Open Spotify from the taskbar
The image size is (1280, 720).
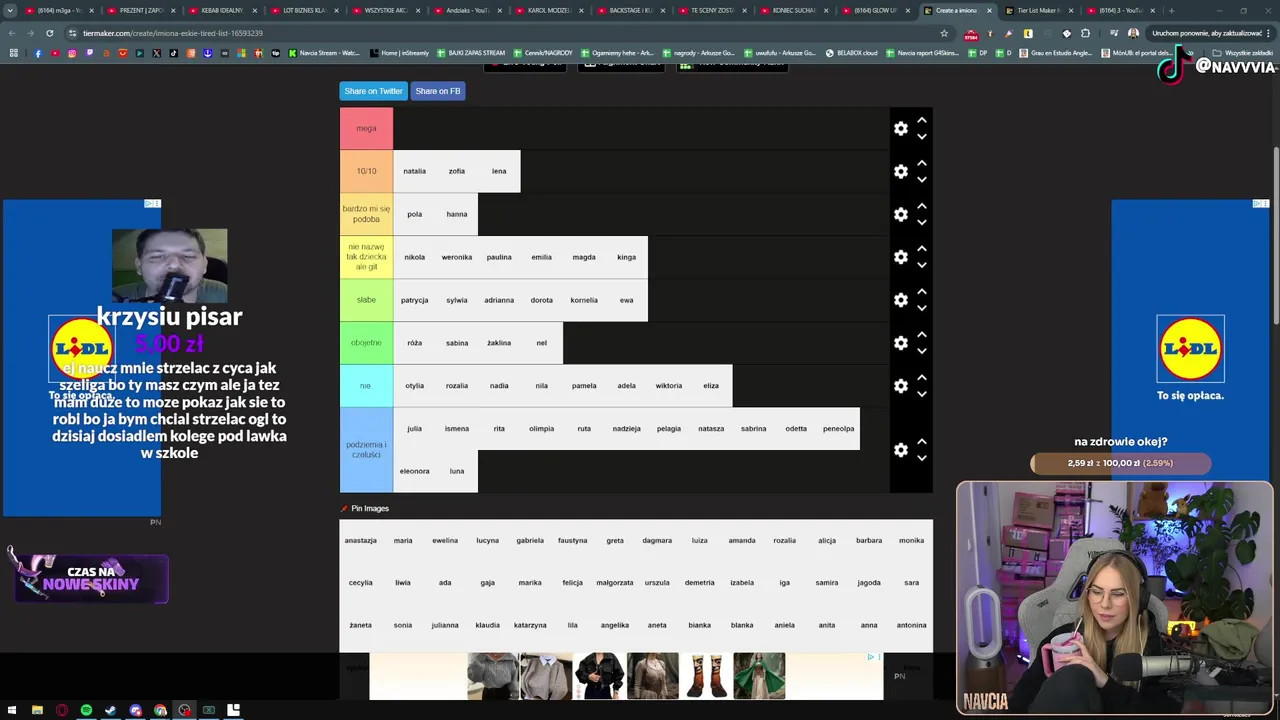[86, 710]
